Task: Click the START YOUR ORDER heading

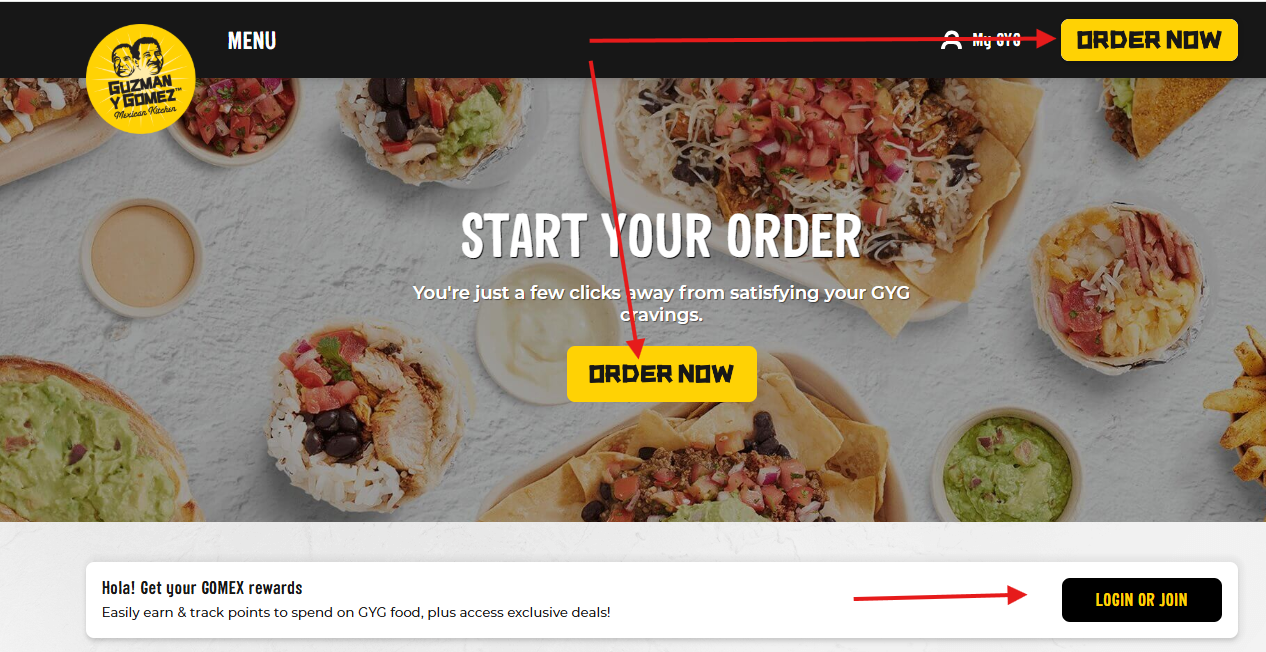Action: pos(661,236)
